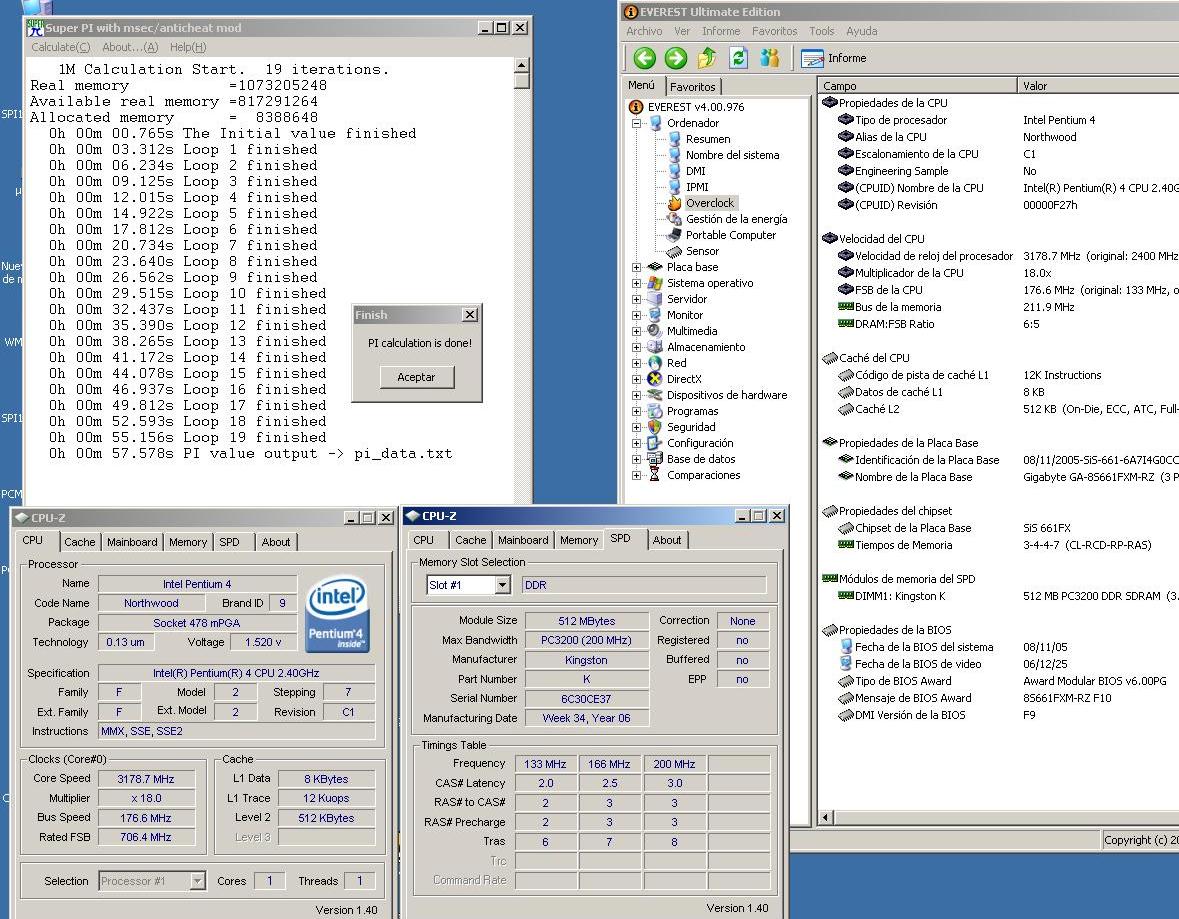Screen dimensions: 1179x919
Task: Click the Core Speed 3178.7 MHz field
Action: [146, 779]
